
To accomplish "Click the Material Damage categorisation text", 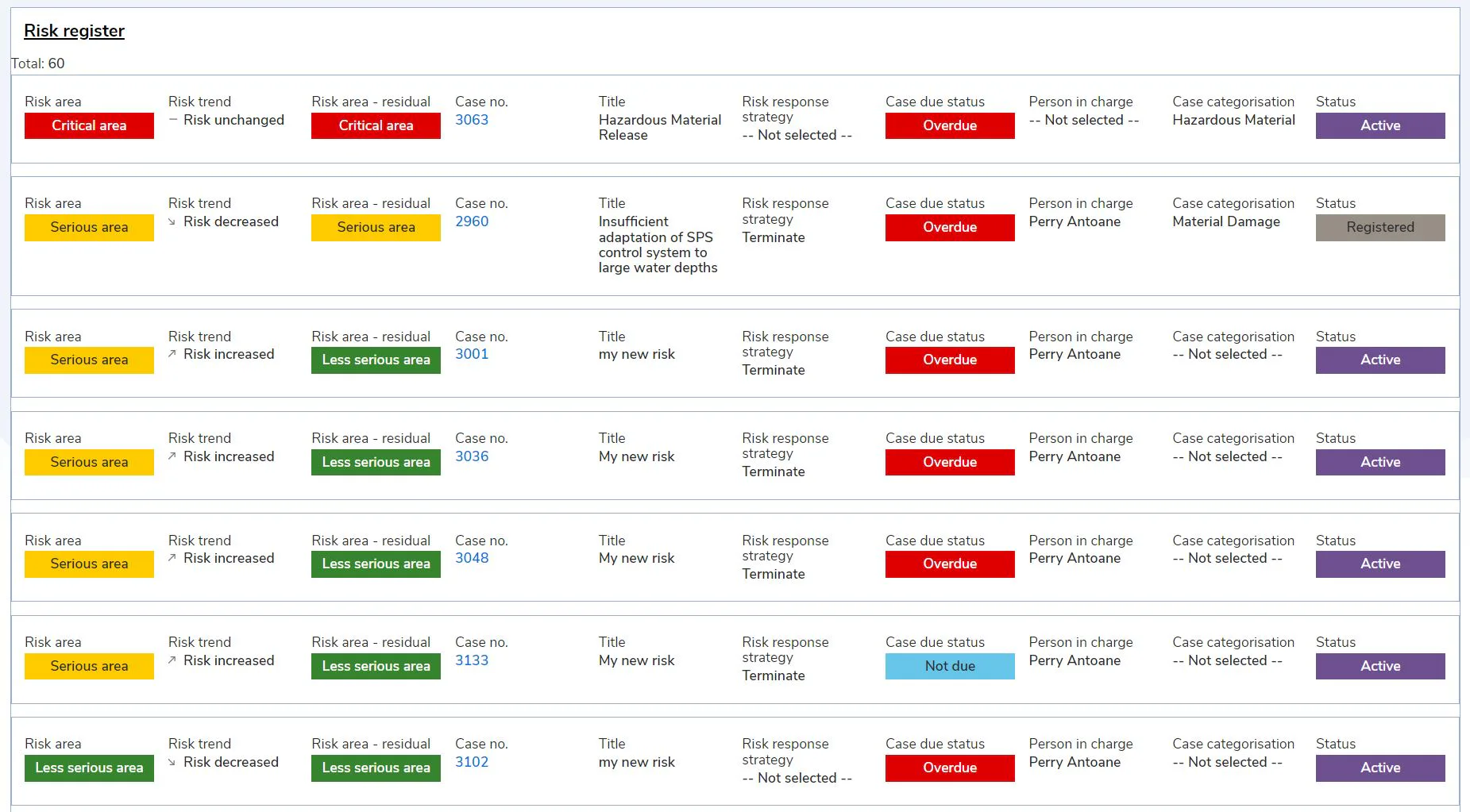I will (1226, 221).
